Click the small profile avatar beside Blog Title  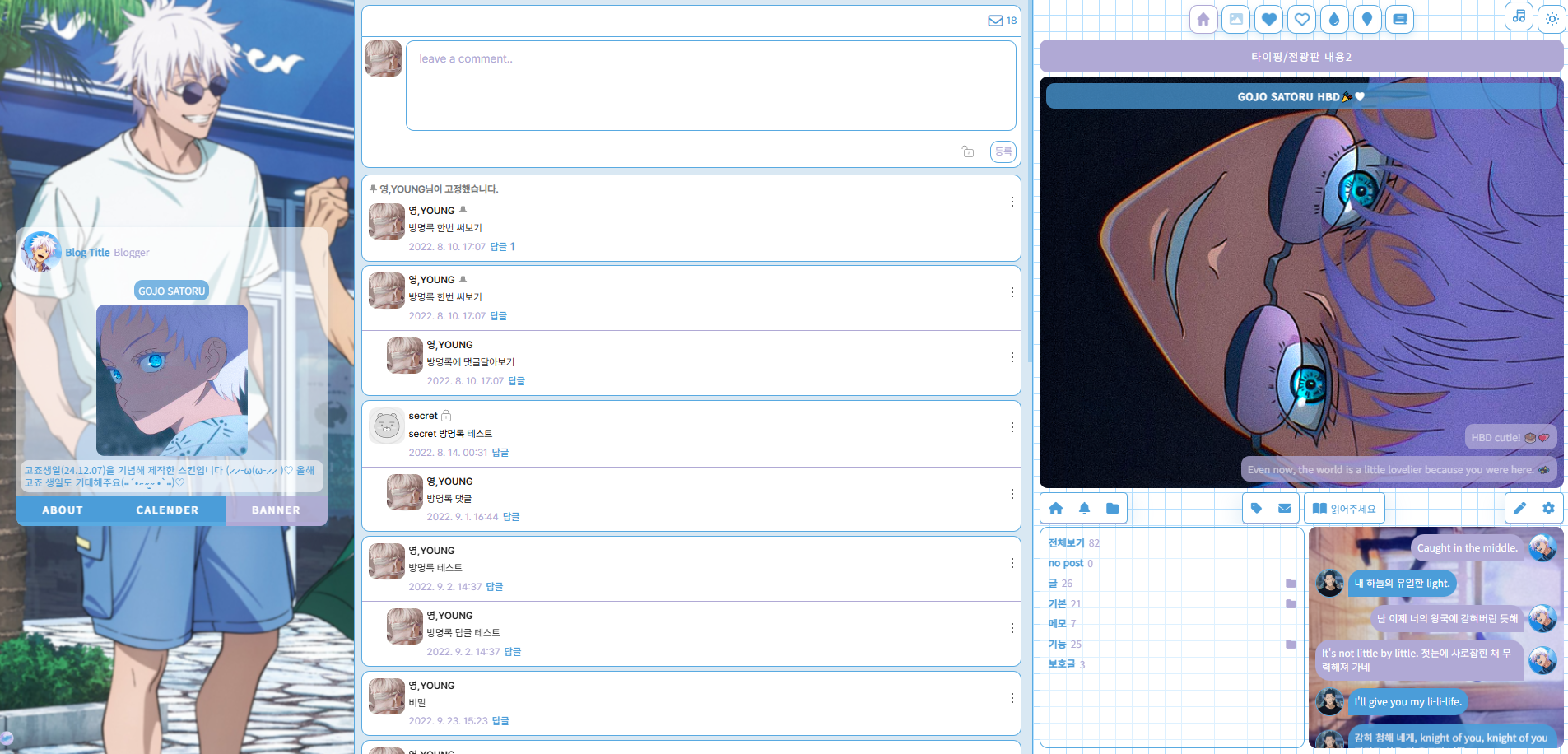[x=40, y=252]
